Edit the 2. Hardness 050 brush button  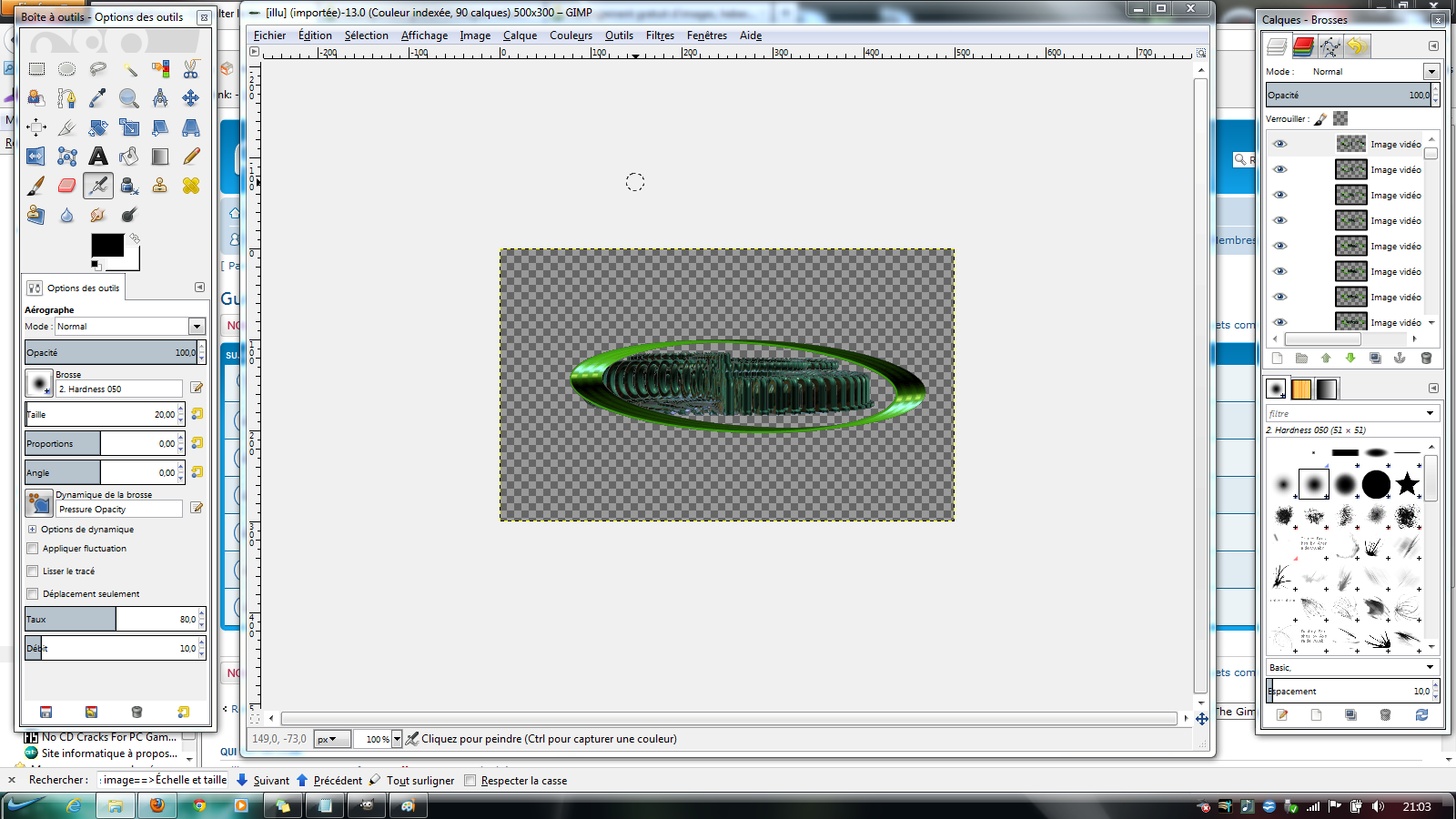197,388
